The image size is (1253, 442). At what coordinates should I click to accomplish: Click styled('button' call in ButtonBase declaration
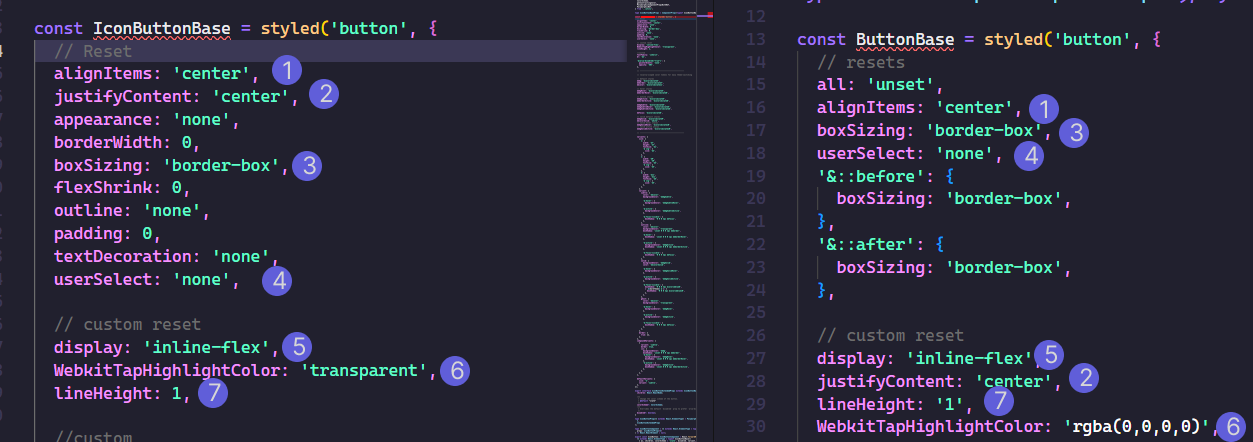(x=1059, y=40)
